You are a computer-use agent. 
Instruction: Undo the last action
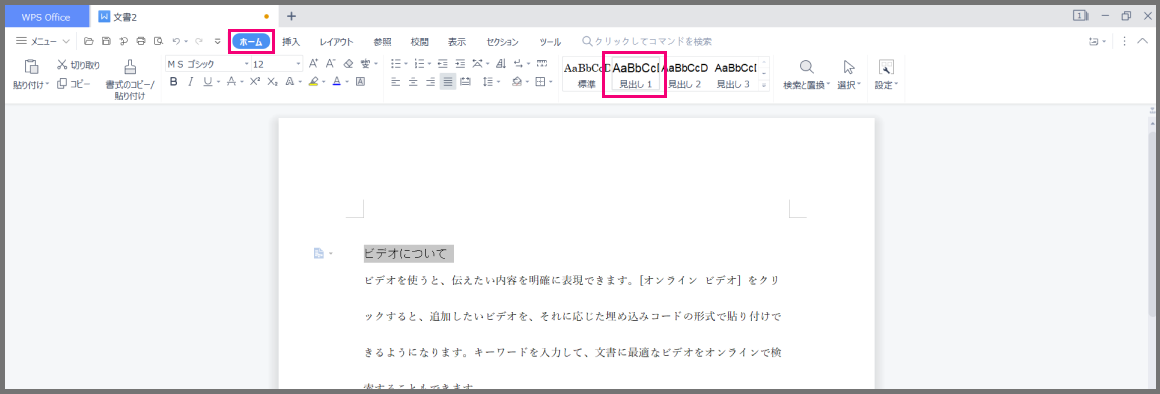[176, 41]
